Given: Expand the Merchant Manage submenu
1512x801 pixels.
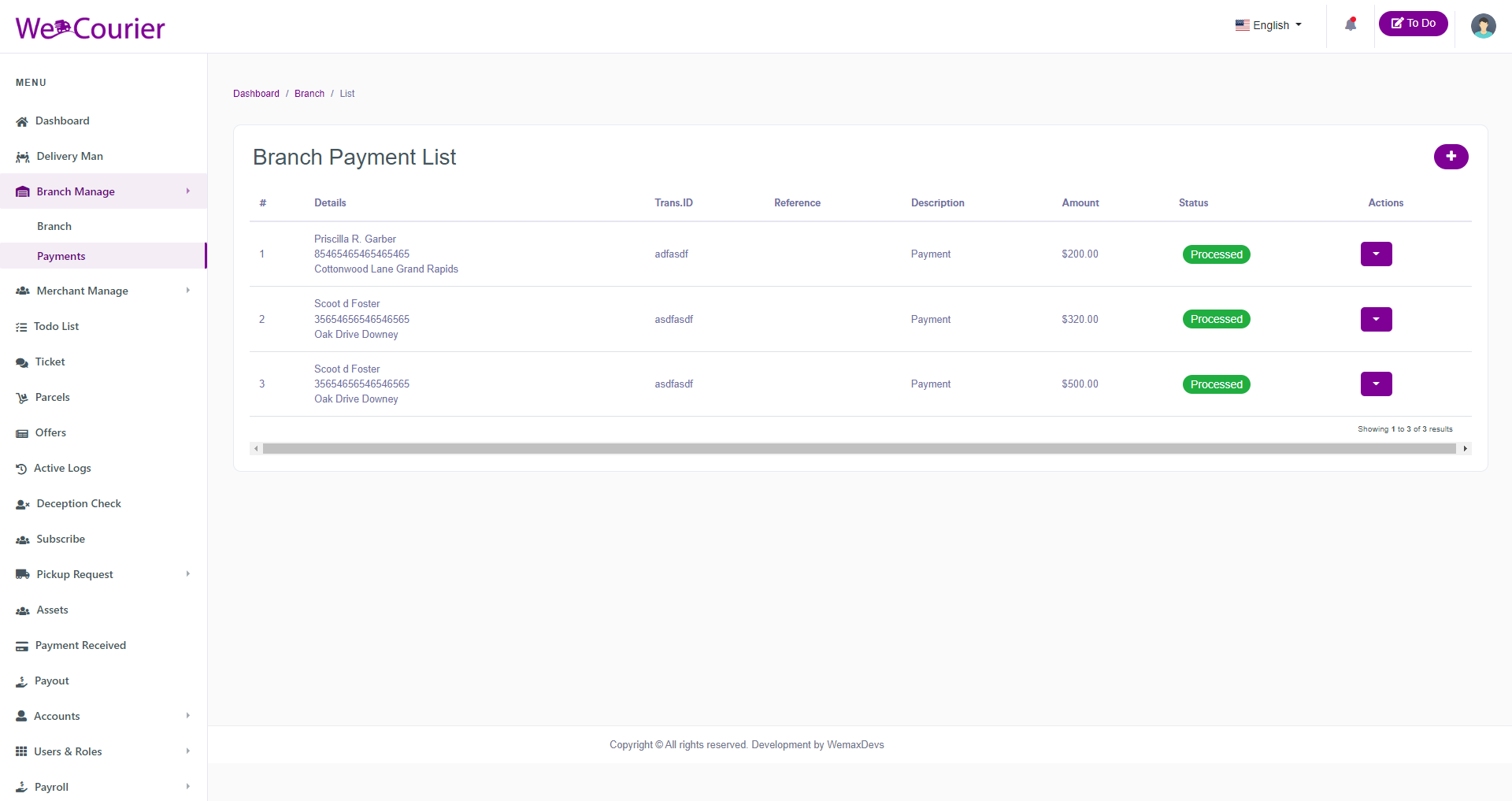Looking at the screenshot, I should [103, 291].
